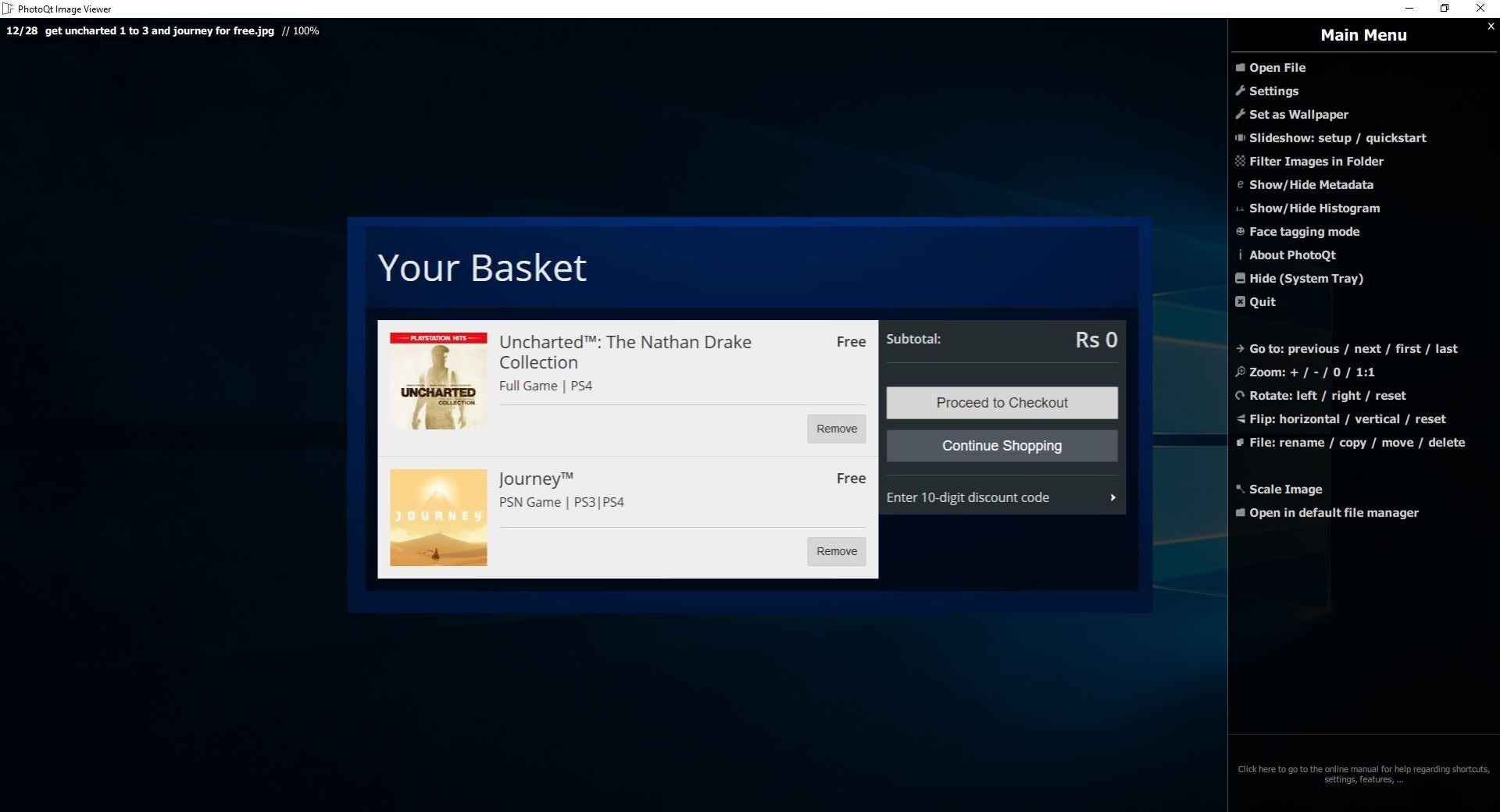Click the Open File folder icon
The height and width of the screenshot is (812, 1500).
pyautogui.click(x=1240, y=68)
